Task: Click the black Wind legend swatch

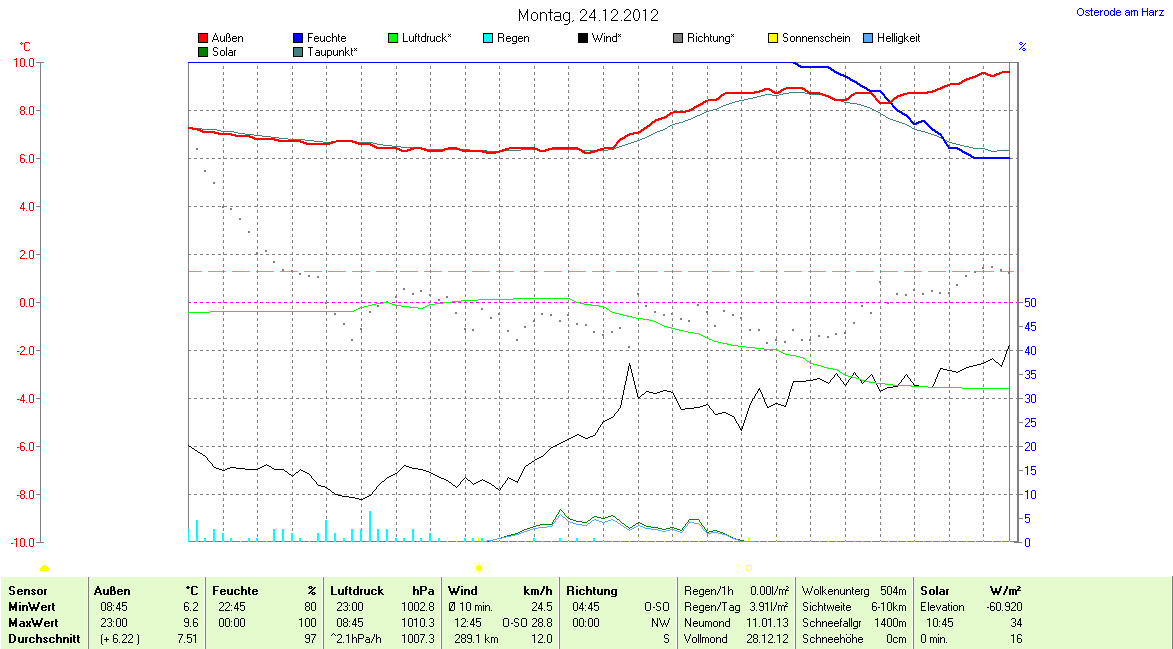Action: click(x=583, y=38)
